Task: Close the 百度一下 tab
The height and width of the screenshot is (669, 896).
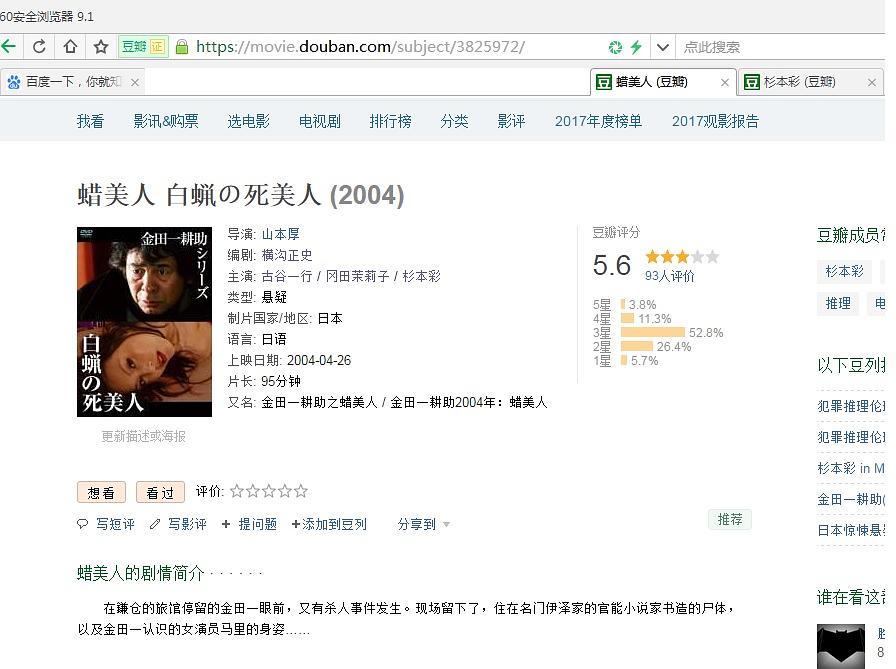Action: click(135, 82)
